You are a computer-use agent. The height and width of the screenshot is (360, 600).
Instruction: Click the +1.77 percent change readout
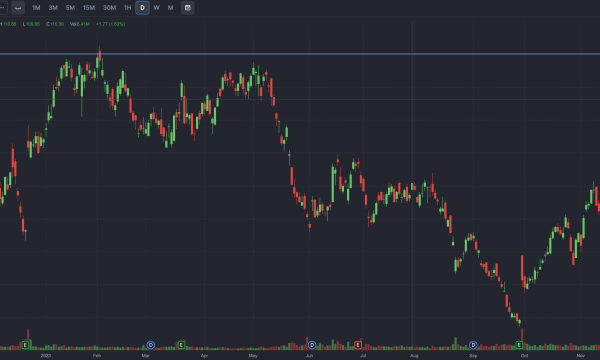tap(111, 24)
